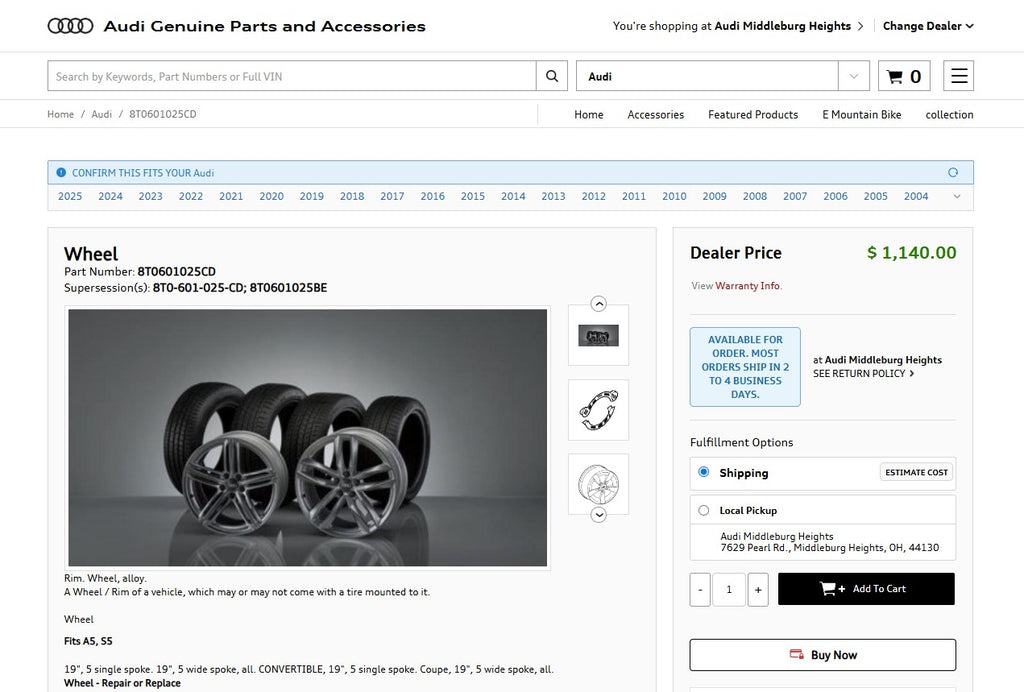Add the wheel to cart

(866, 589)
